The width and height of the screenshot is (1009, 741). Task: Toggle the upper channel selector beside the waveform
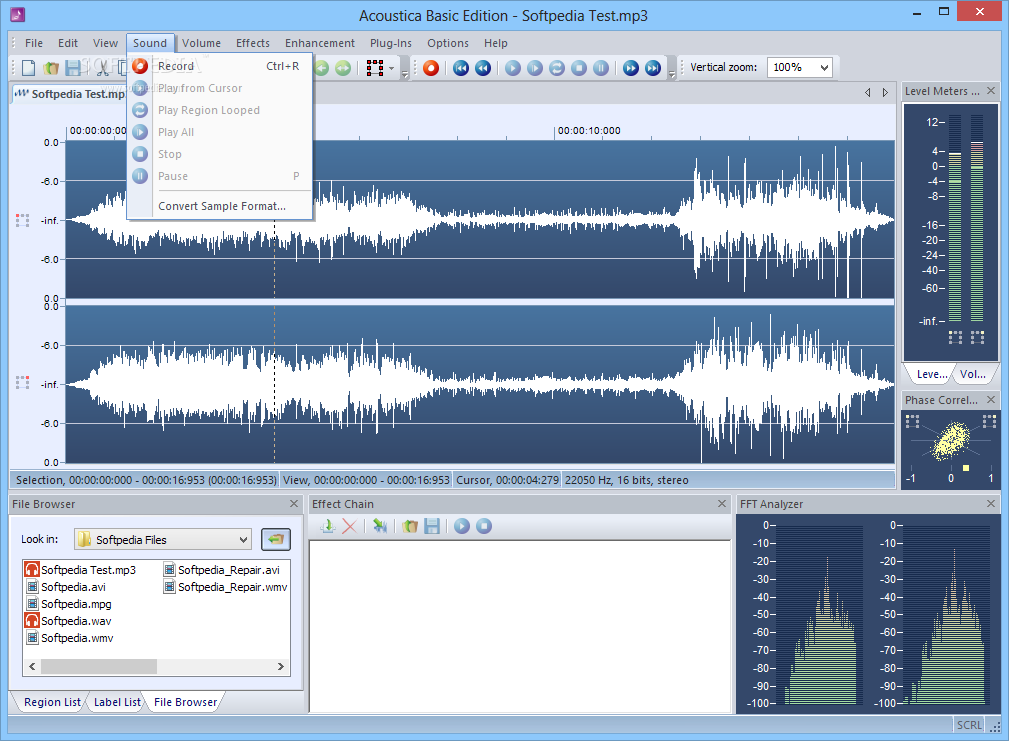[23, 220]
